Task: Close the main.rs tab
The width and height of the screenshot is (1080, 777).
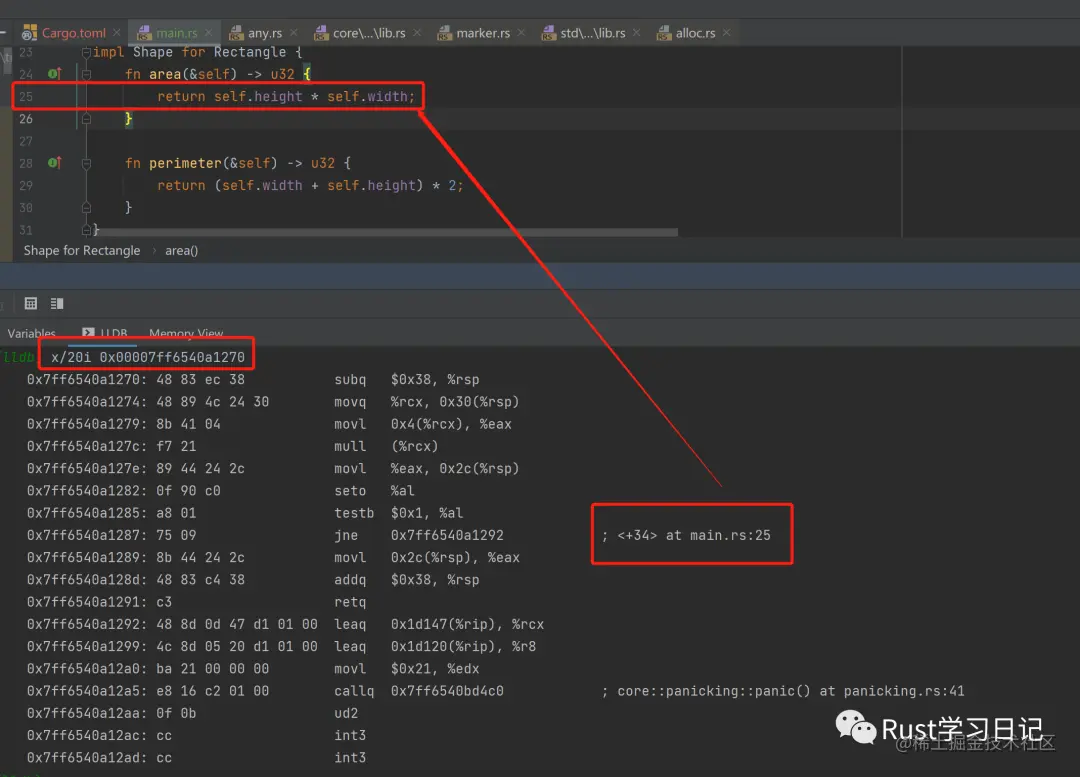Action: pyautogui.click(x=209, y=32)
